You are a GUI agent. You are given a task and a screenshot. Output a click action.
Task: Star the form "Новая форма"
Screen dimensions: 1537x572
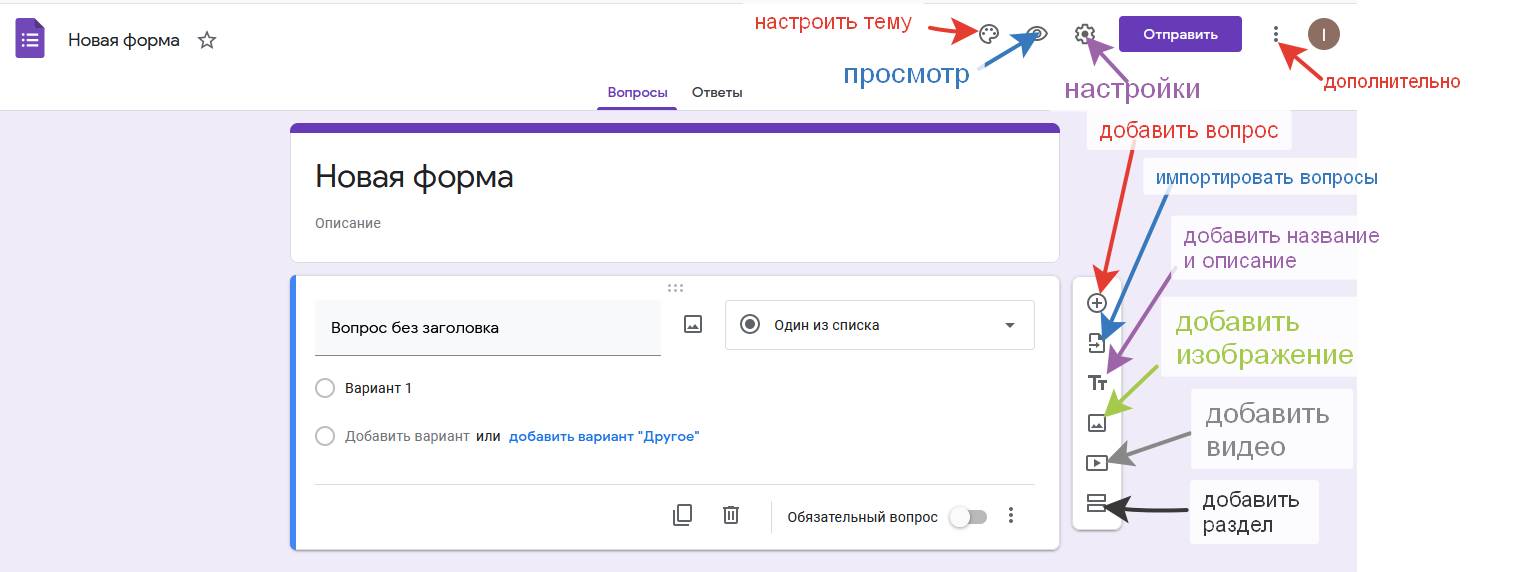click(x=207, y=41)
